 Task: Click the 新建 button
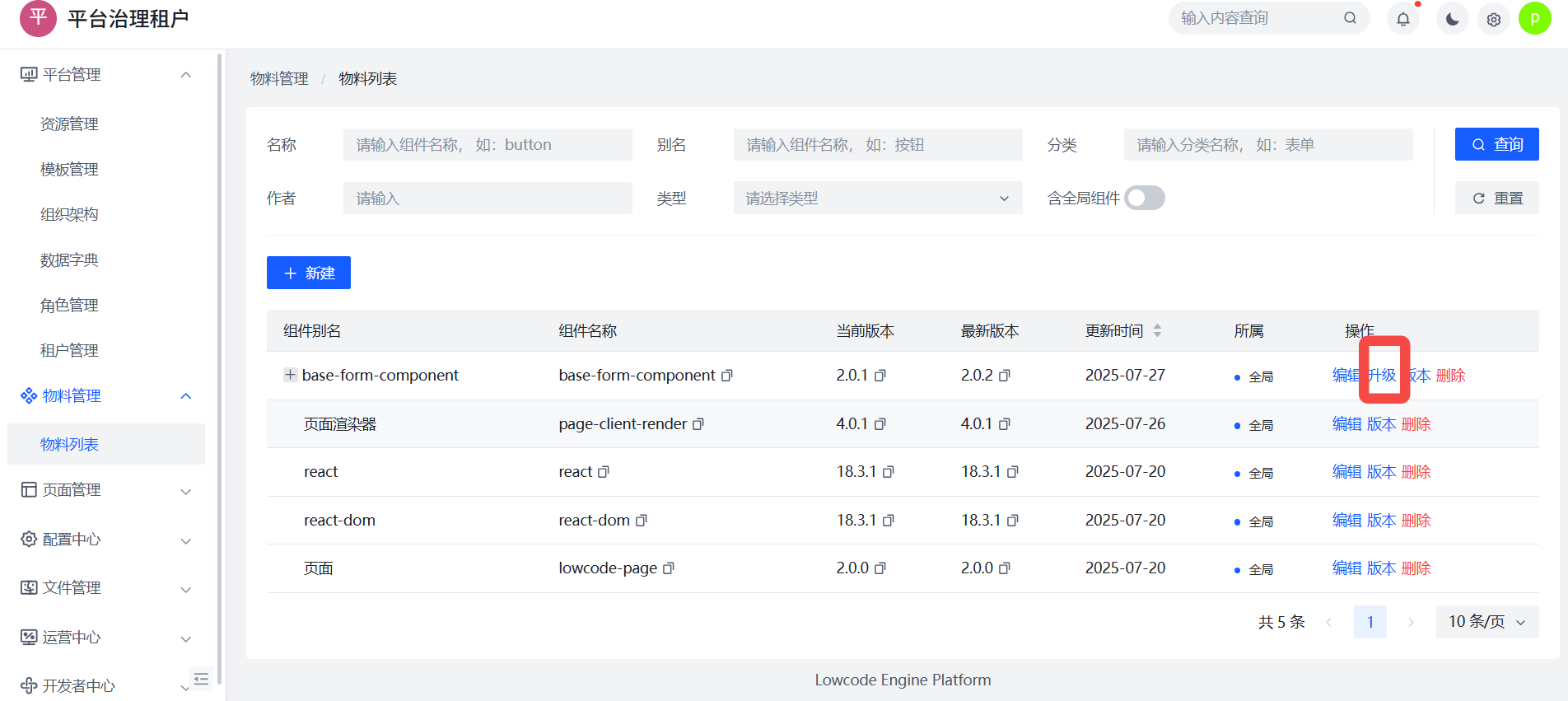pos(309,273)
